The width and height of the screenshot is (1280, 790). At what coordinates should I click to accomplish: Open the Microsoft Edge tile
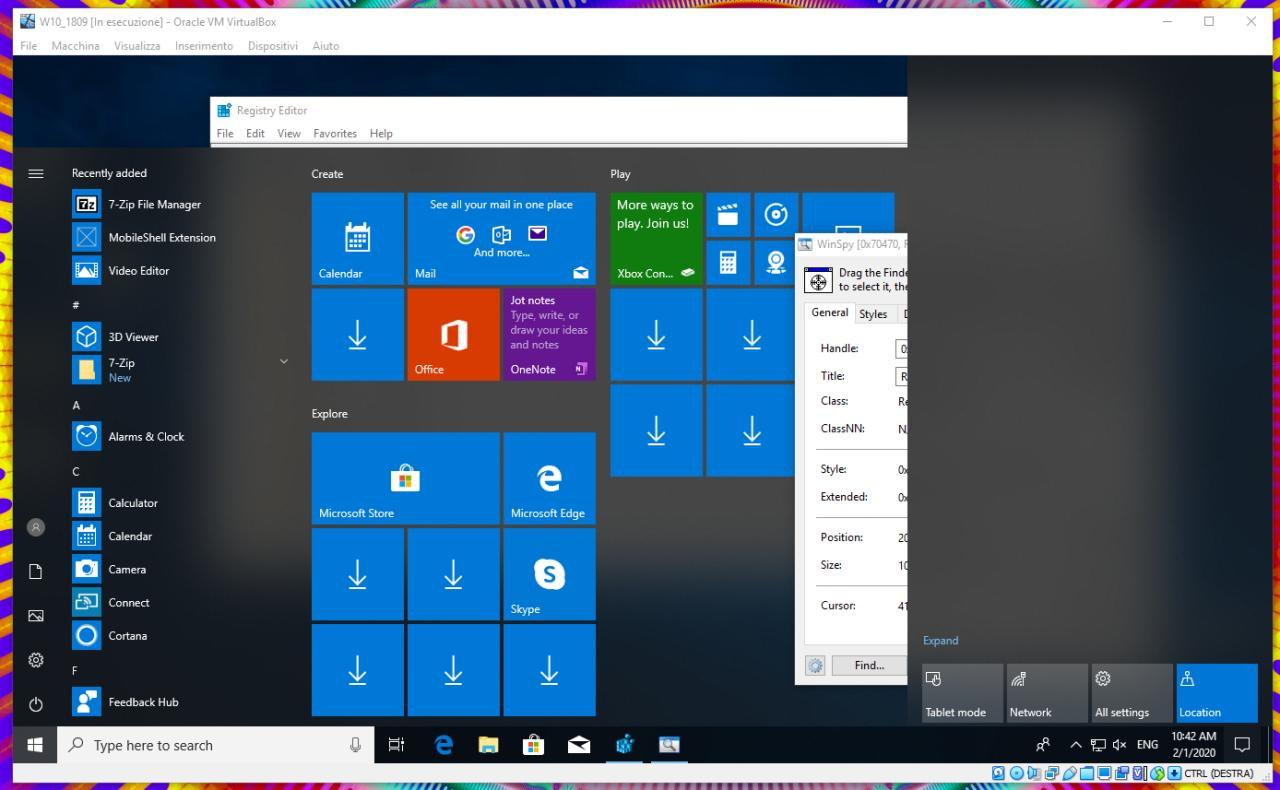[549, 478]
